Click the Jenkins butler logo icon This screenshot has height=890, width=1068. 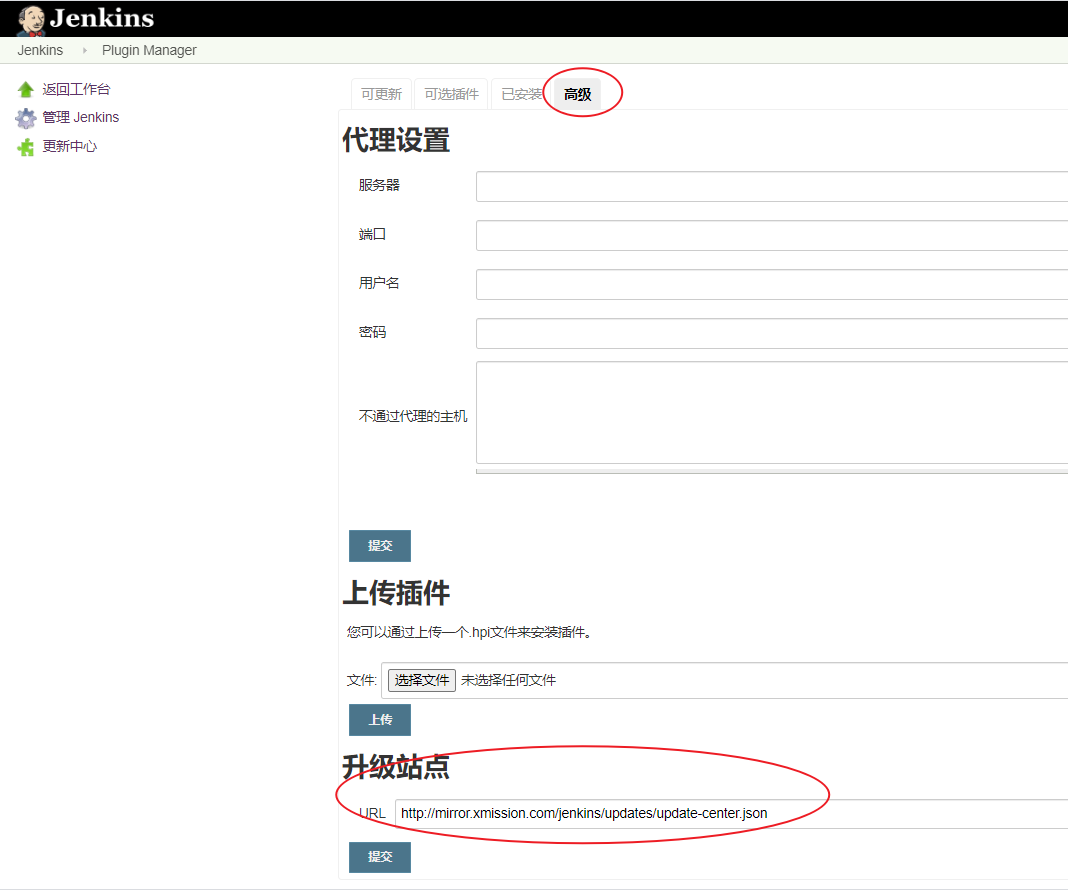pyautogui.click(x=31, y=20)
